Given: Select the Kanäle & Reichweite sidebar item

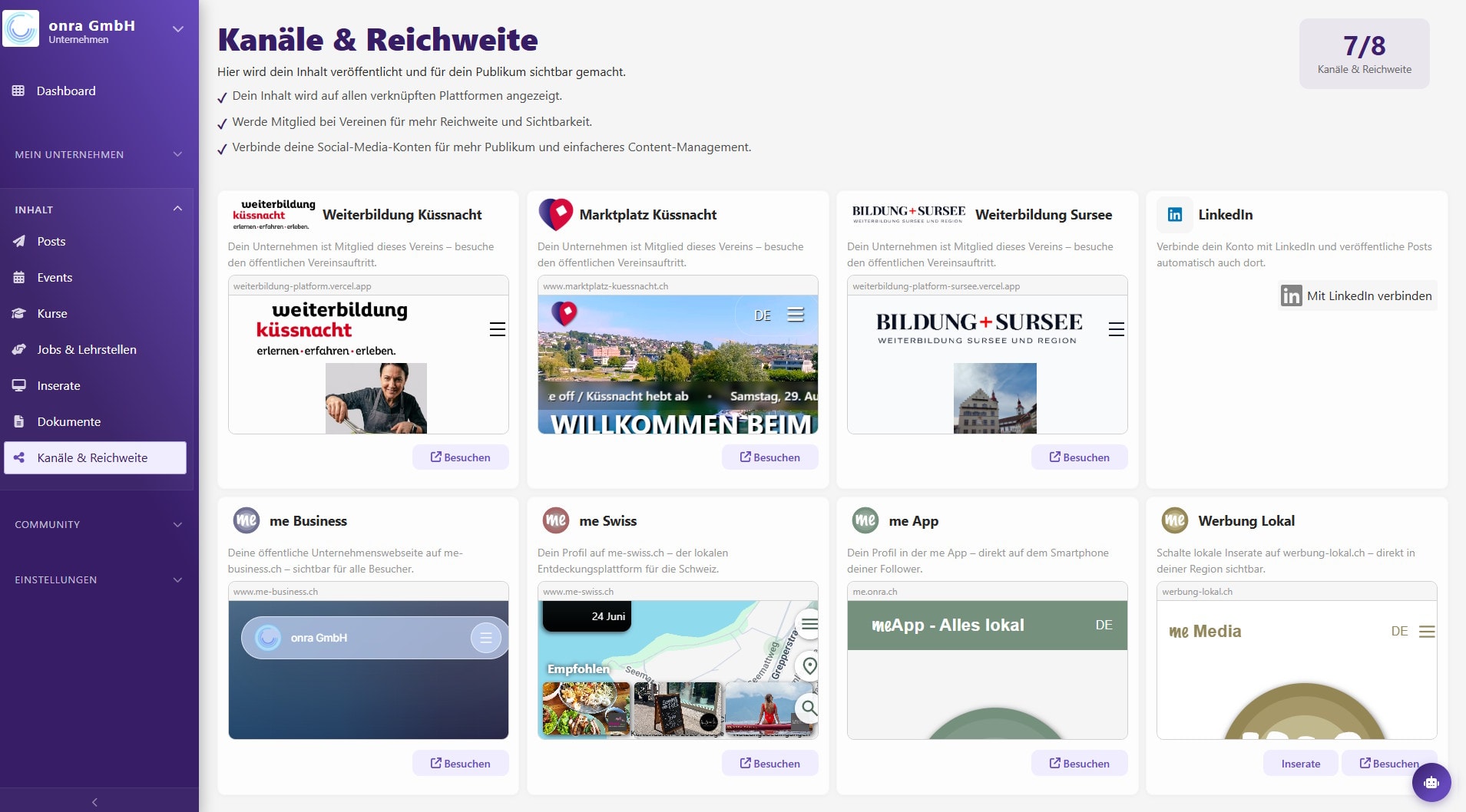Looking at the screenshot, I should (x=95, y=457).
